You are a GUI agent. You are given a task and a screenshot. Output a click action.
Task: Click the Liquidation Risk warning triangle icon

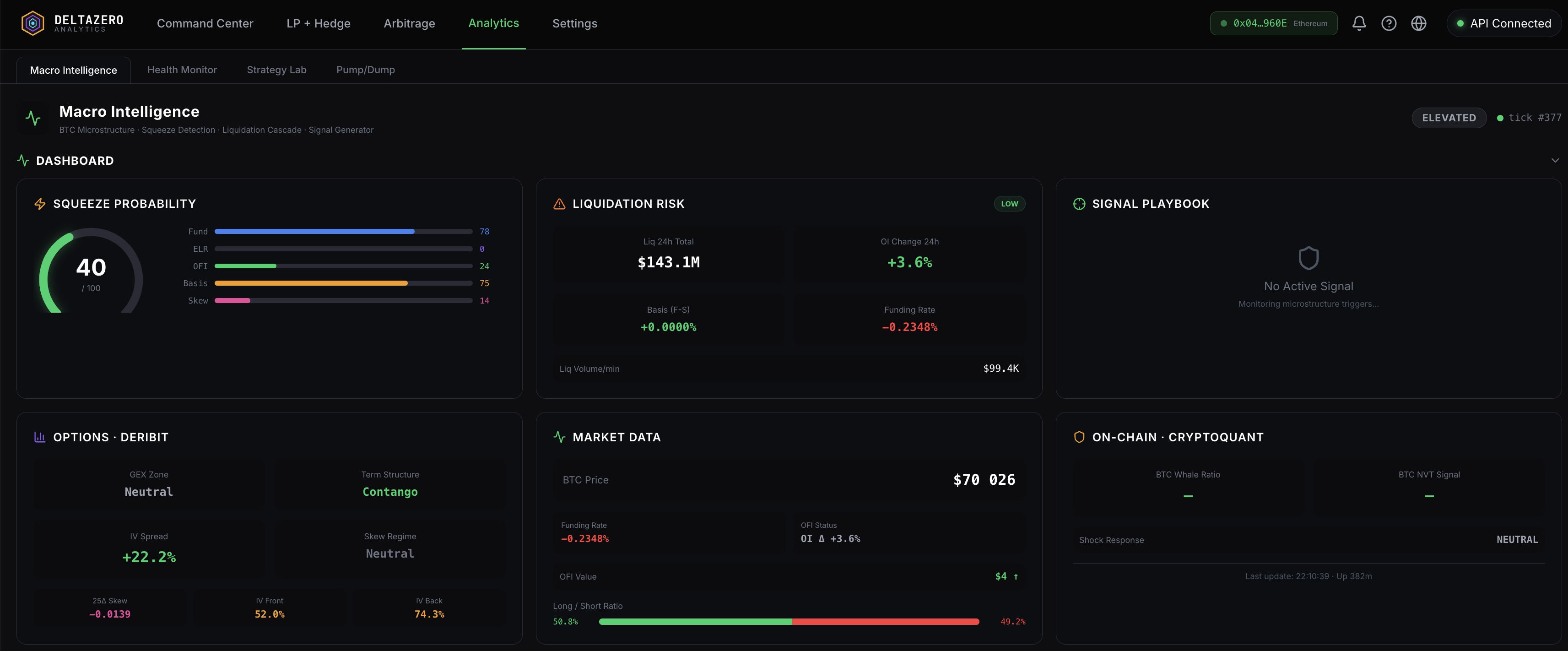[x=559, y=204]
